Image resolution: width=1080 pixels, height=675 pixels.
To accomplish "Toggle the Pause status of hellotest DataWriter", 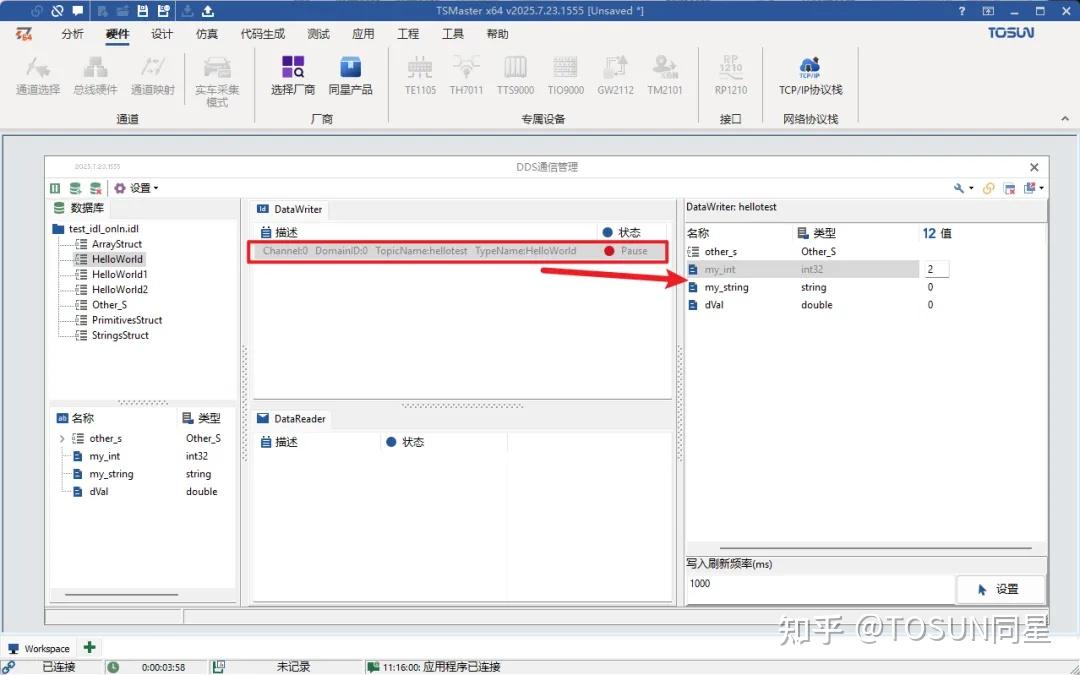I will [628, 251].
